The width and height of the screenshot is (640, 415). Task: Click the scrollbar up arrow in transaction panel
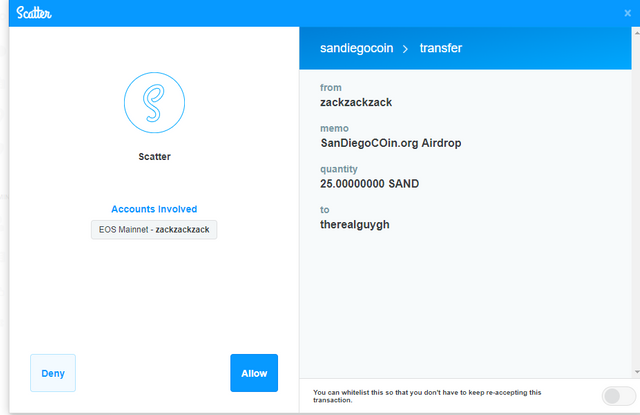tap(637, 33)
